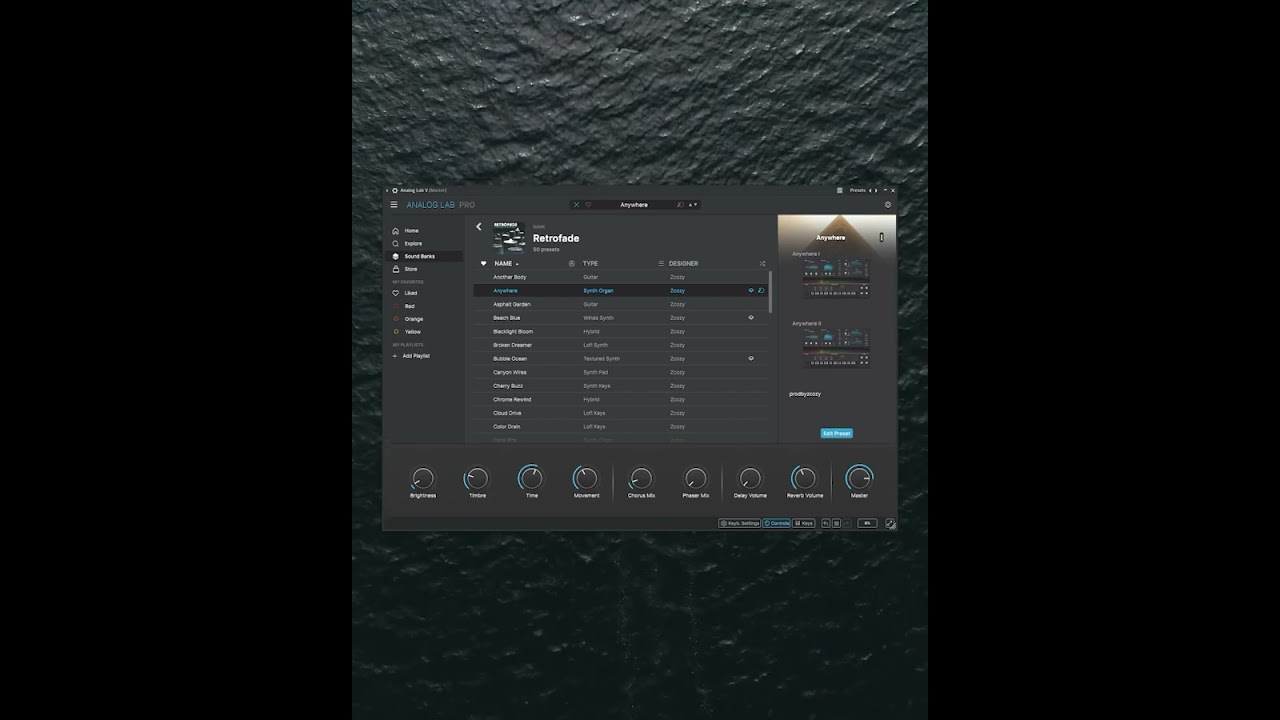This screenshot has height=720, width=1280.
Task: Click the Anywhere preset name in the top bar
Action: click(x=634, y=205)
